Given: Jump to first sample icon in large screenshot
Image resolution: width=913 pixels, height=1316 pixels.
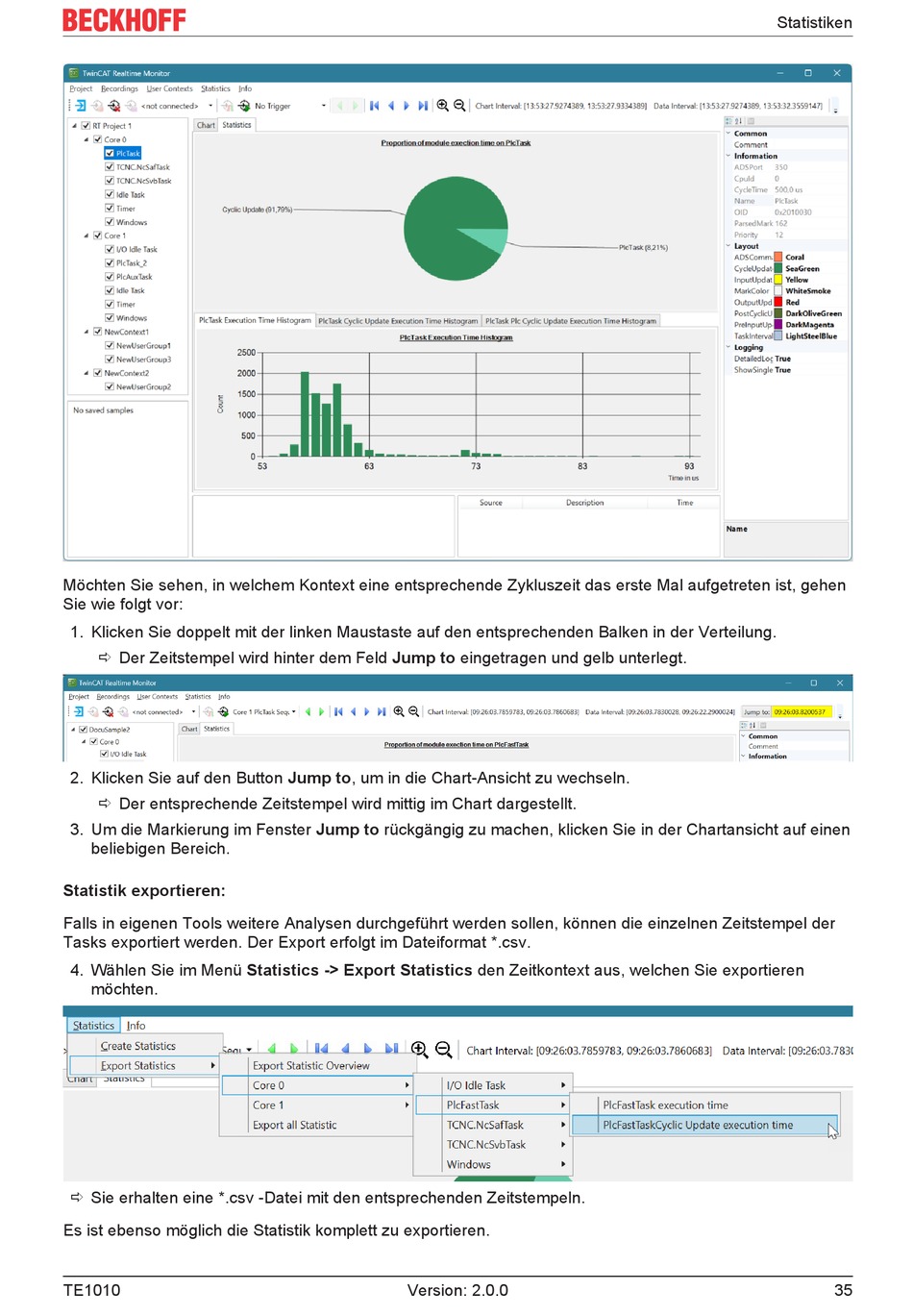Looking at the screenshot, I should coord(374,106).
